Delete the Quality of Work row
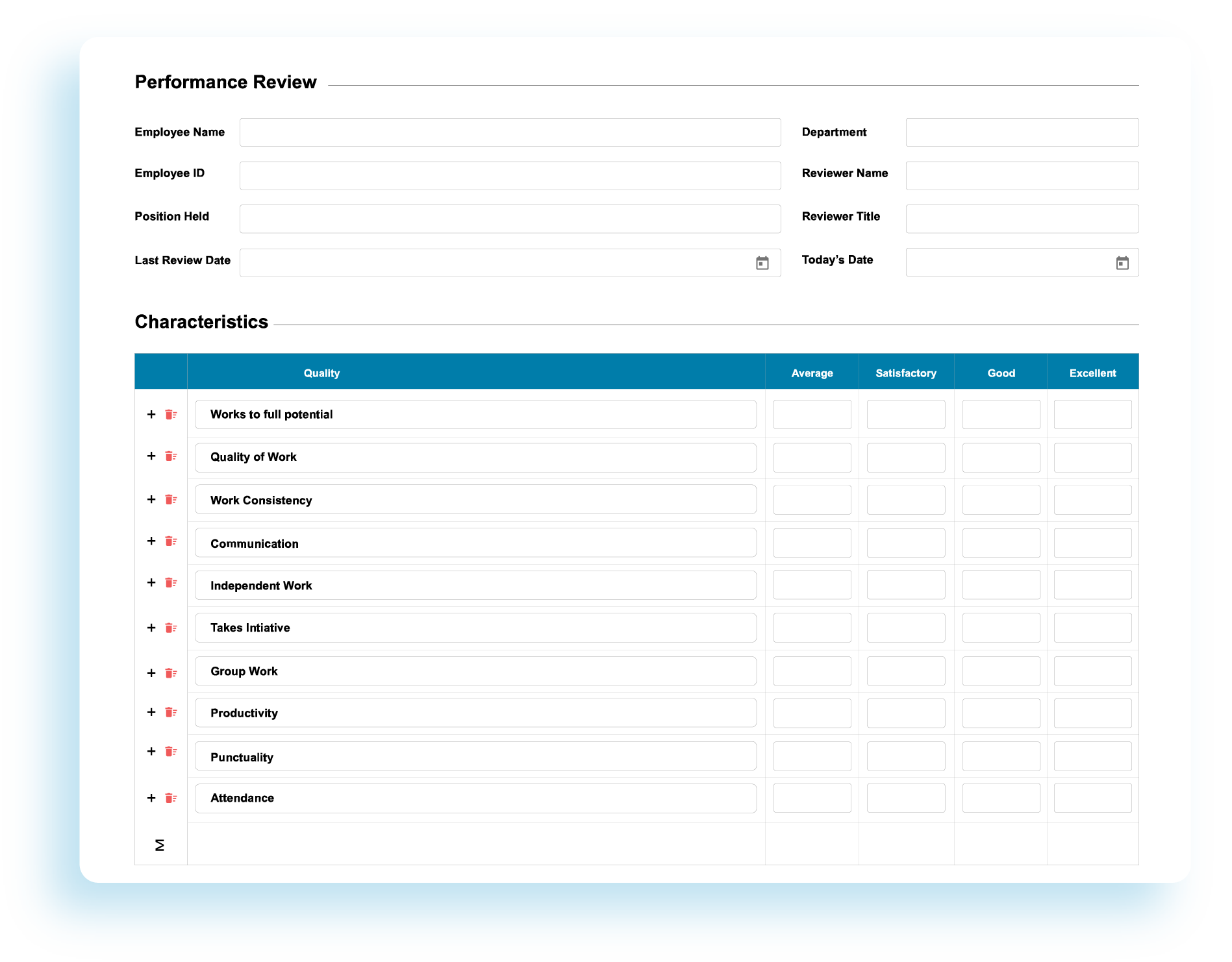The width and height of the screenshot is (1232, 962). click(171, 456)
